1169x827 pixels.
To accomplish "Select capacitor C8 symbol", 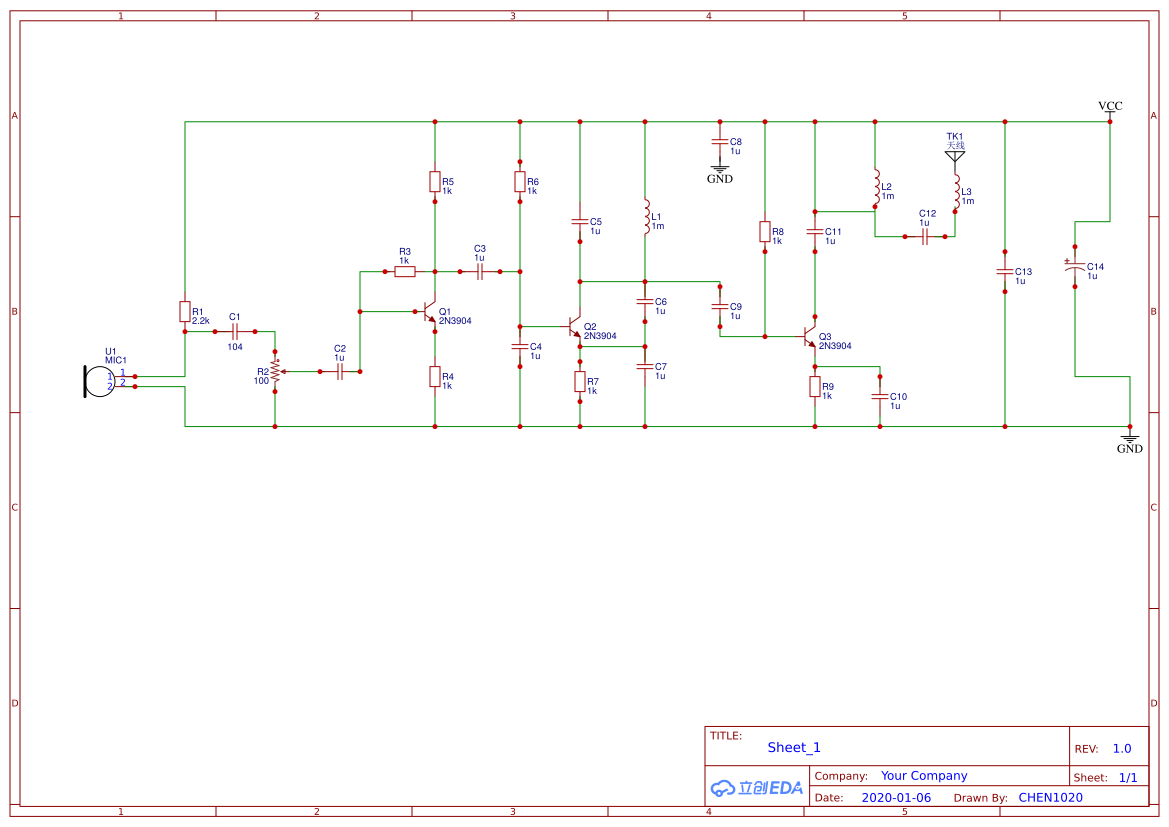I will (719, 142).
